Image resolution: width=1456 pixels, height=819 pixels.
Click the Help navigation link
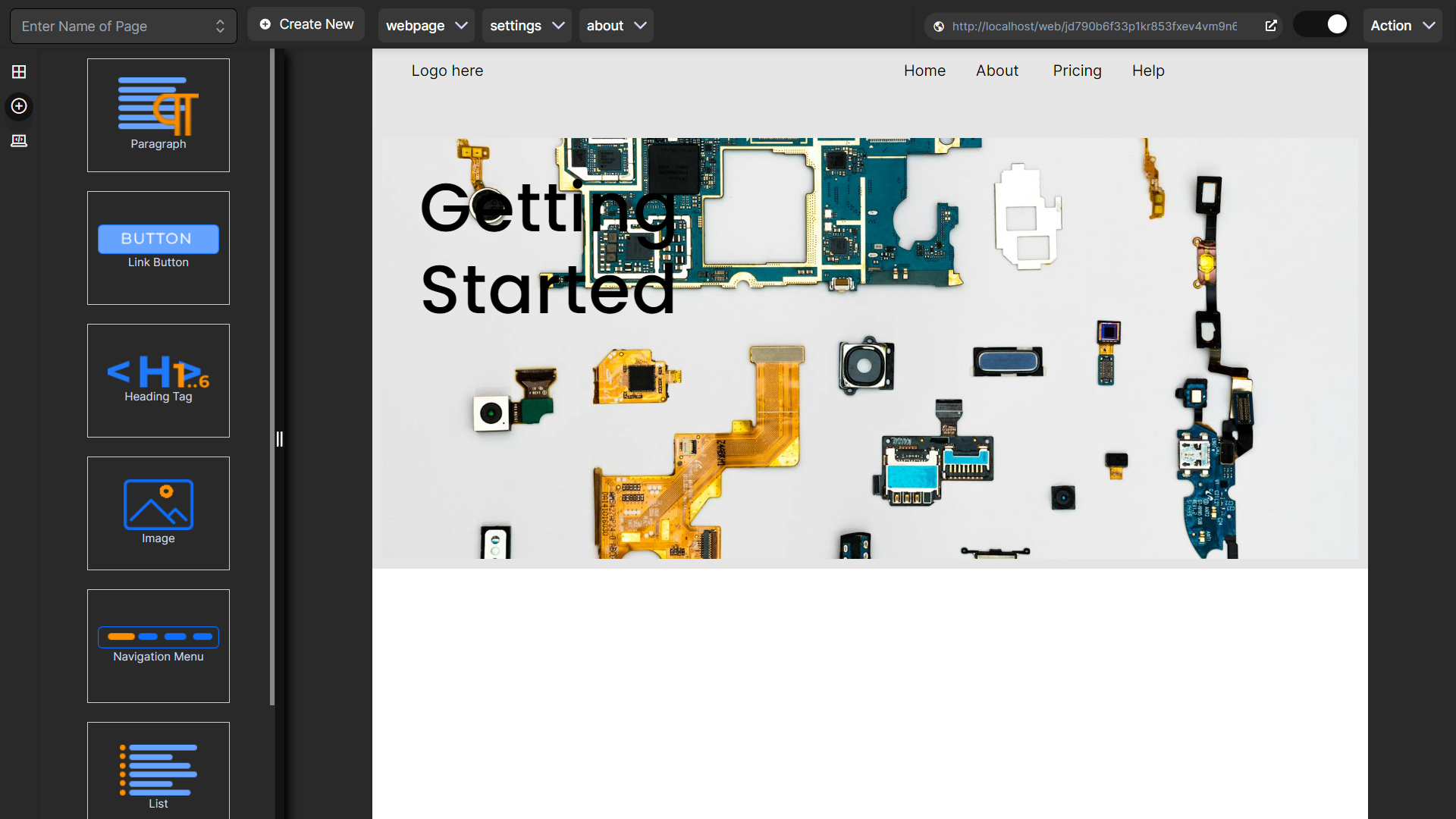(1148, 71)
